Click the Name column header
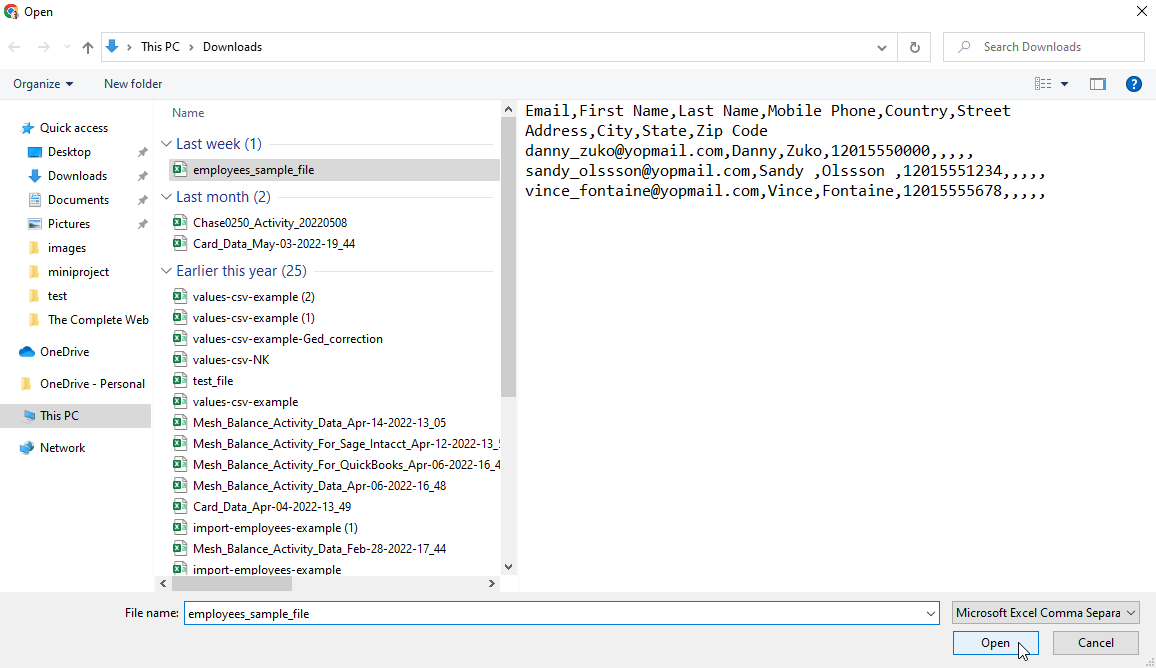This screenshot has width=1156, height=668. (188, 113)
